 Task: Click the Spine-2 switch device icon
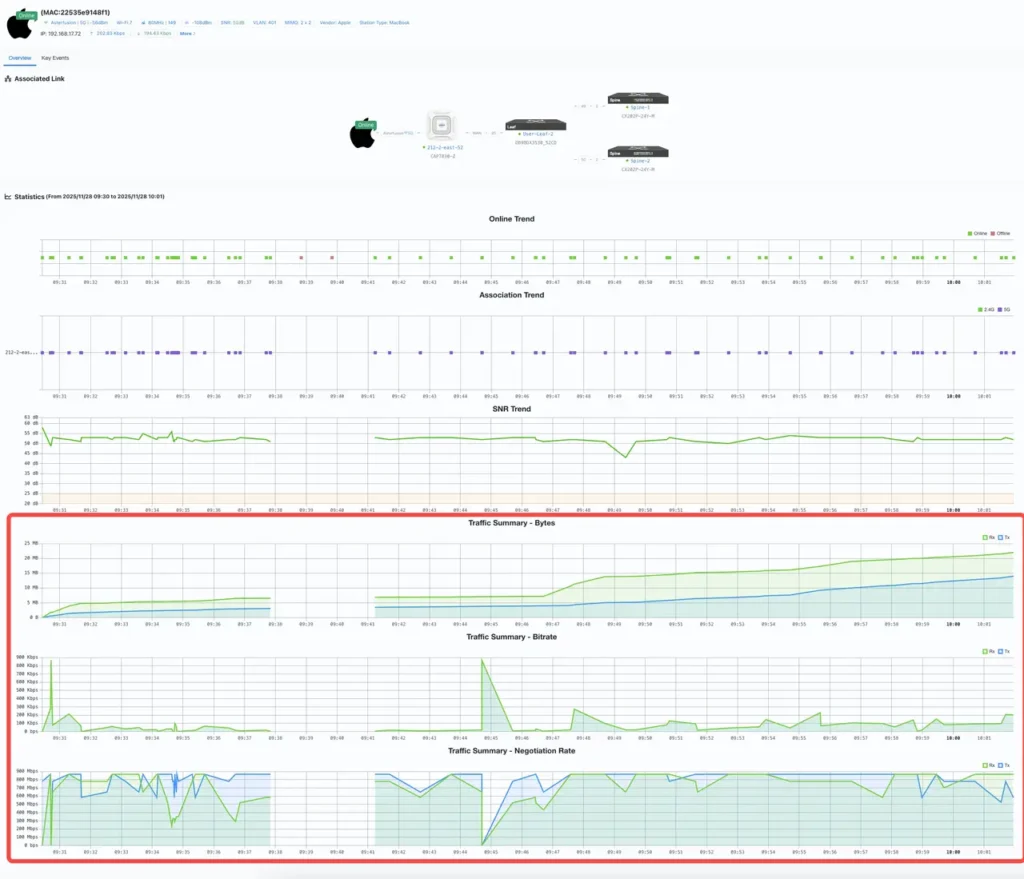(637, 152)
